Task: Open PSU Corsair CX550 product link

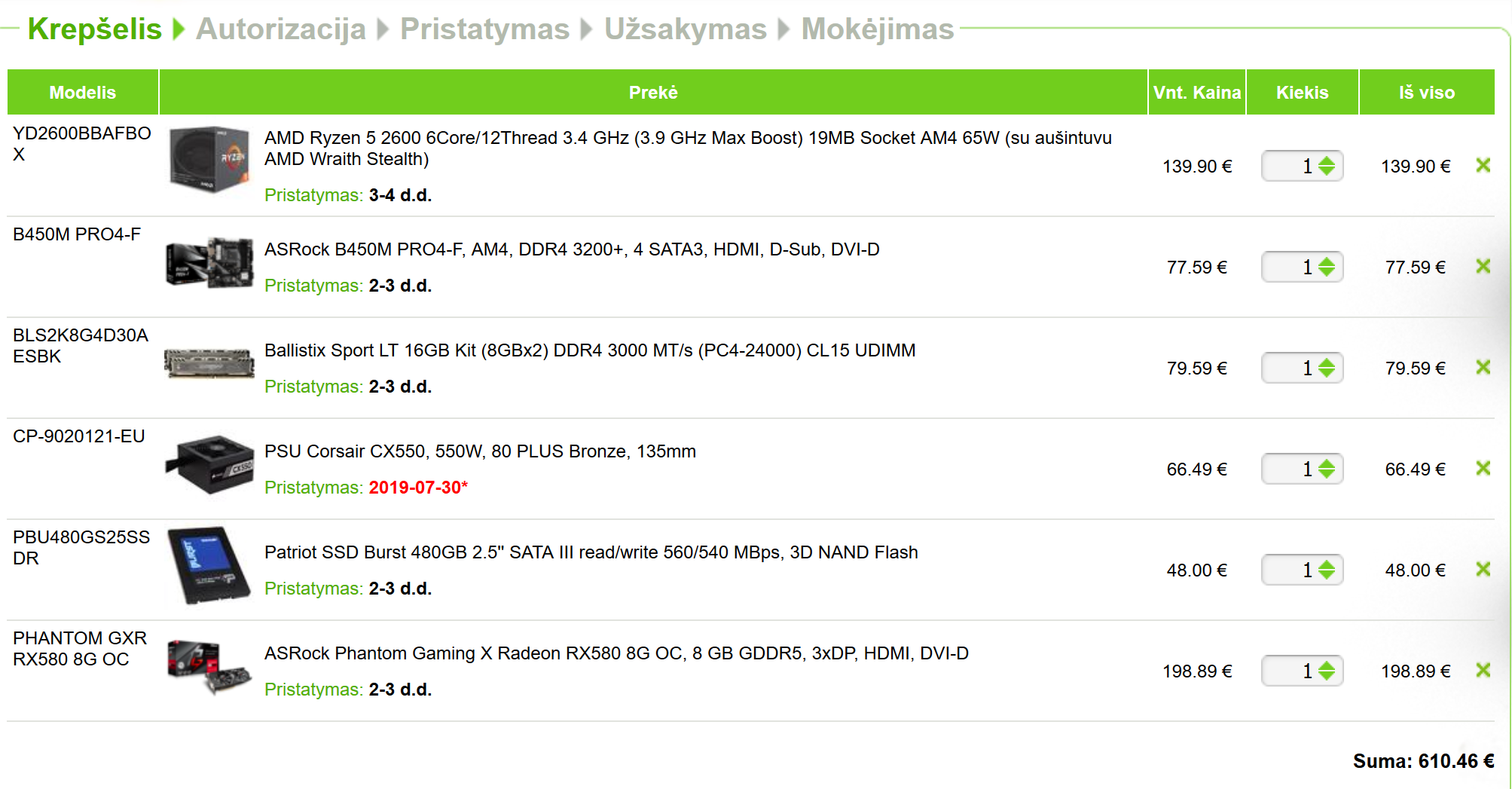Action: 480,451
